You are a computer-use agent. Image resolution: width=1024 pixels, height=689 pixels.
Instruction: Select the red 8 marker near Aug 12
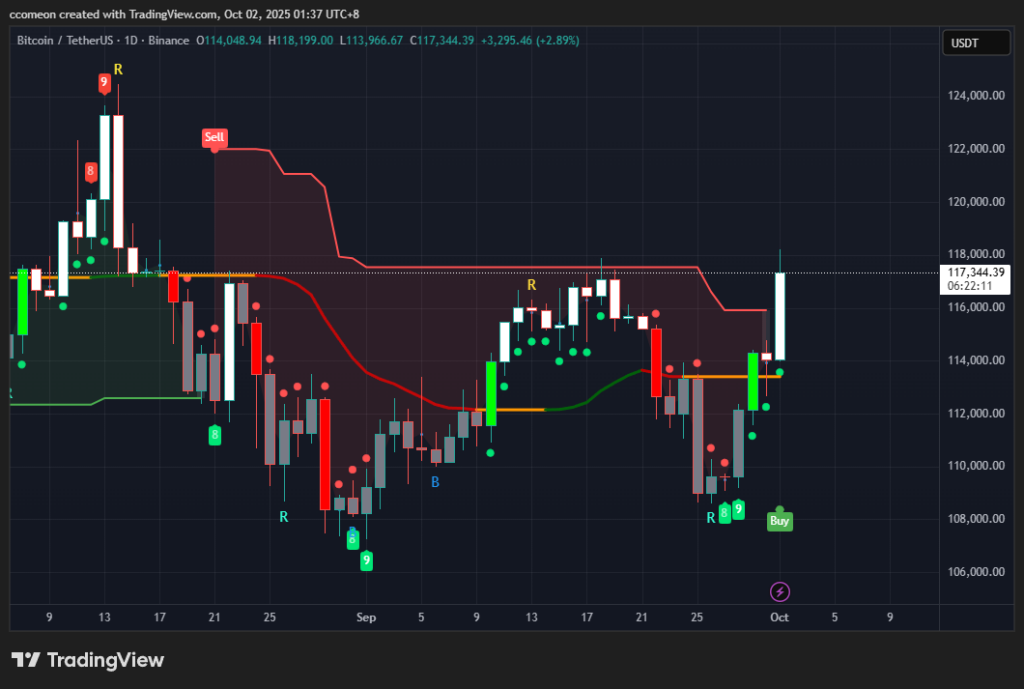pyautogui.click(x=91, y=171)
